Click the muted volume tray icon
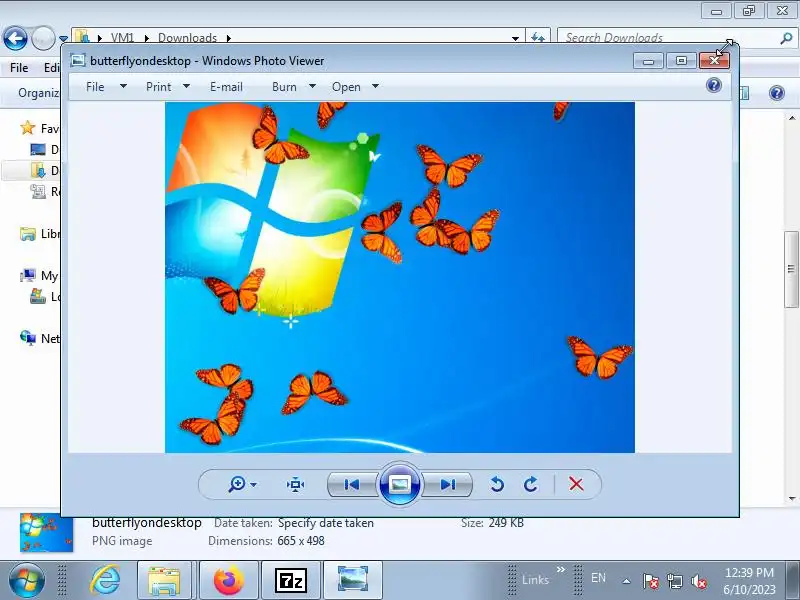Screen dimensions: 800x600 [x=699, y=581]
